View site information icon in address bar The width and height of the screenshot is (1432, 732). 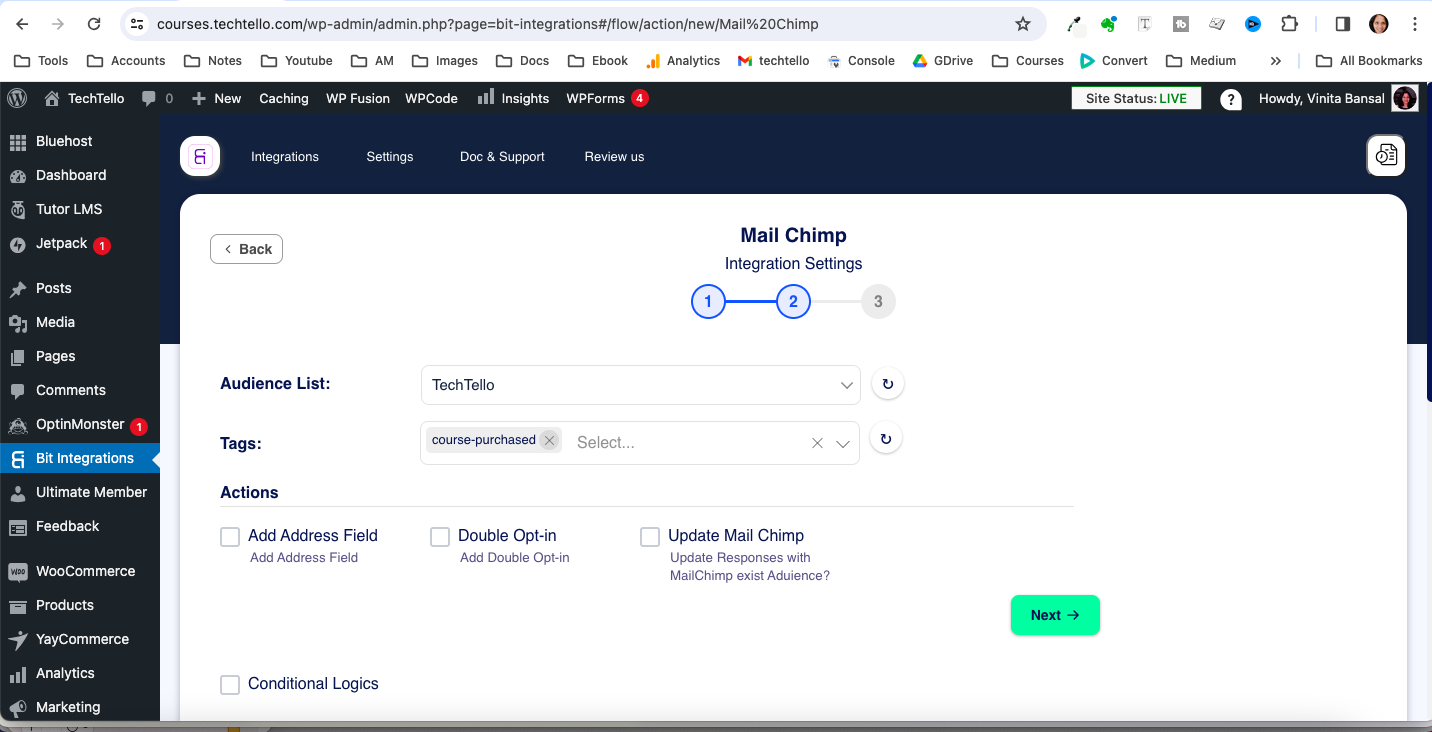[138, 24]
